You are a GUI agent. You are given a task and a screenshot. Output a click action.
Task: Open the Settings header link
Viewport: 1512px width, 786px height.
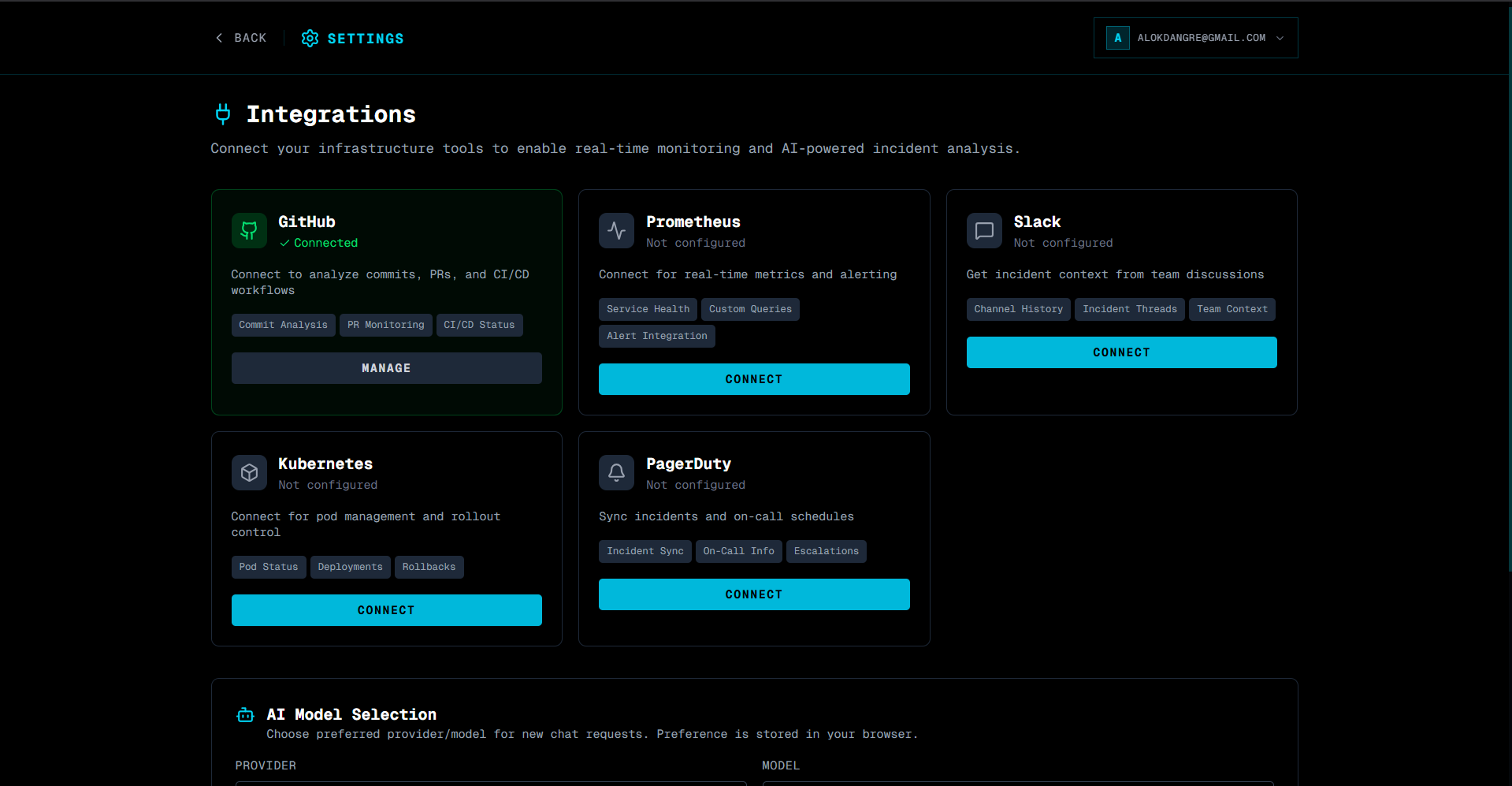click(353, 39)
